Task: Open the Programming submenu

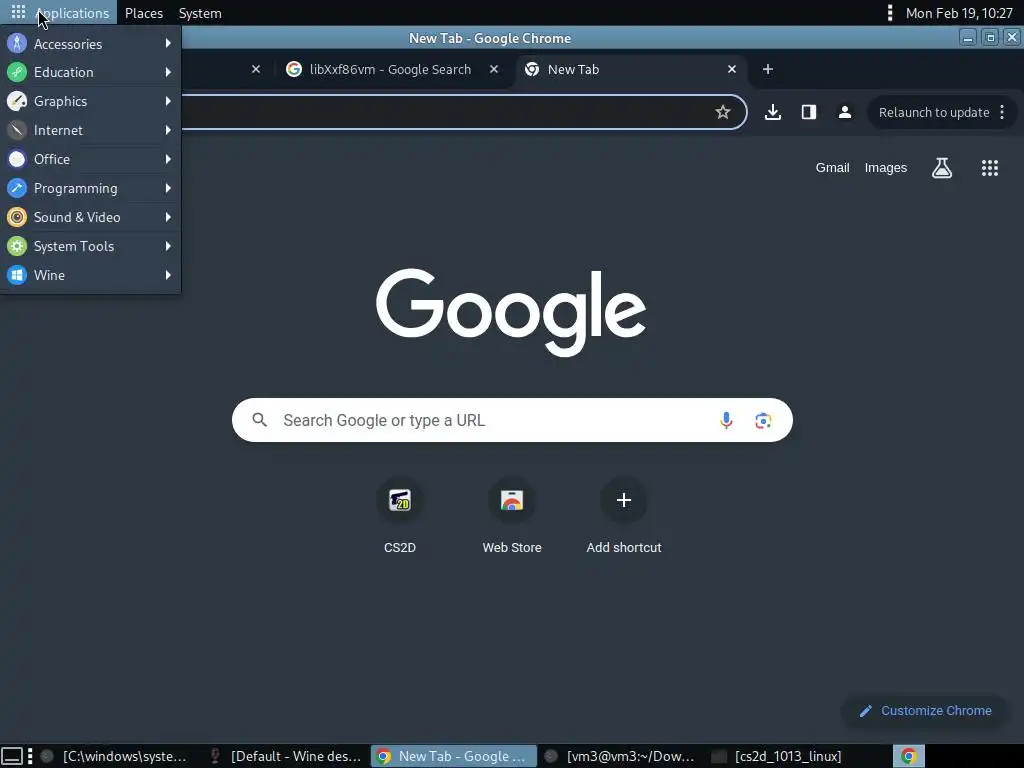Action: coord(90,188)
